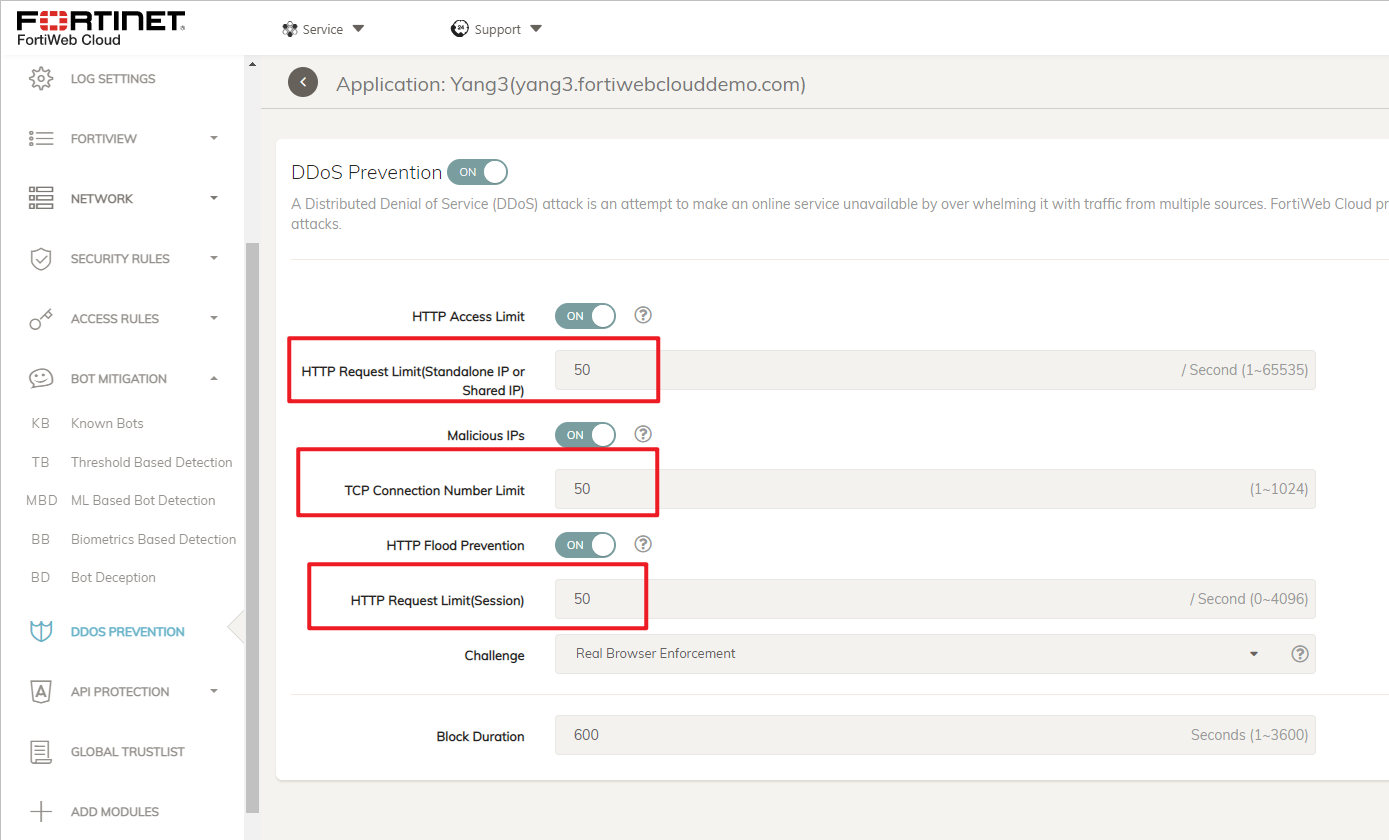Select the ACCESS RULES key icon

(x=40, y=318)
